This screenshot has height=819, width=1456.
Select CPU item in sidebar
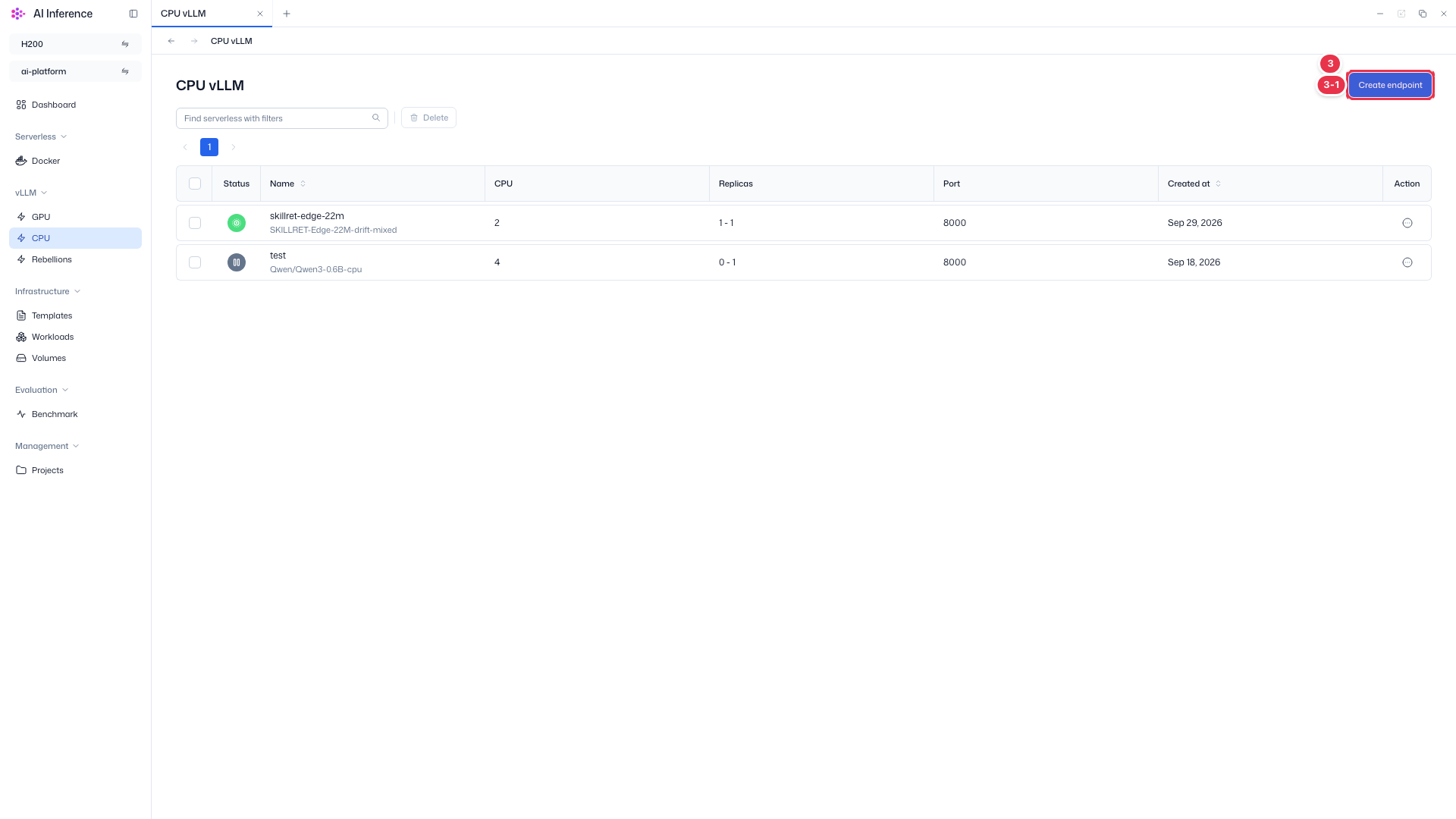coord(75,238)
